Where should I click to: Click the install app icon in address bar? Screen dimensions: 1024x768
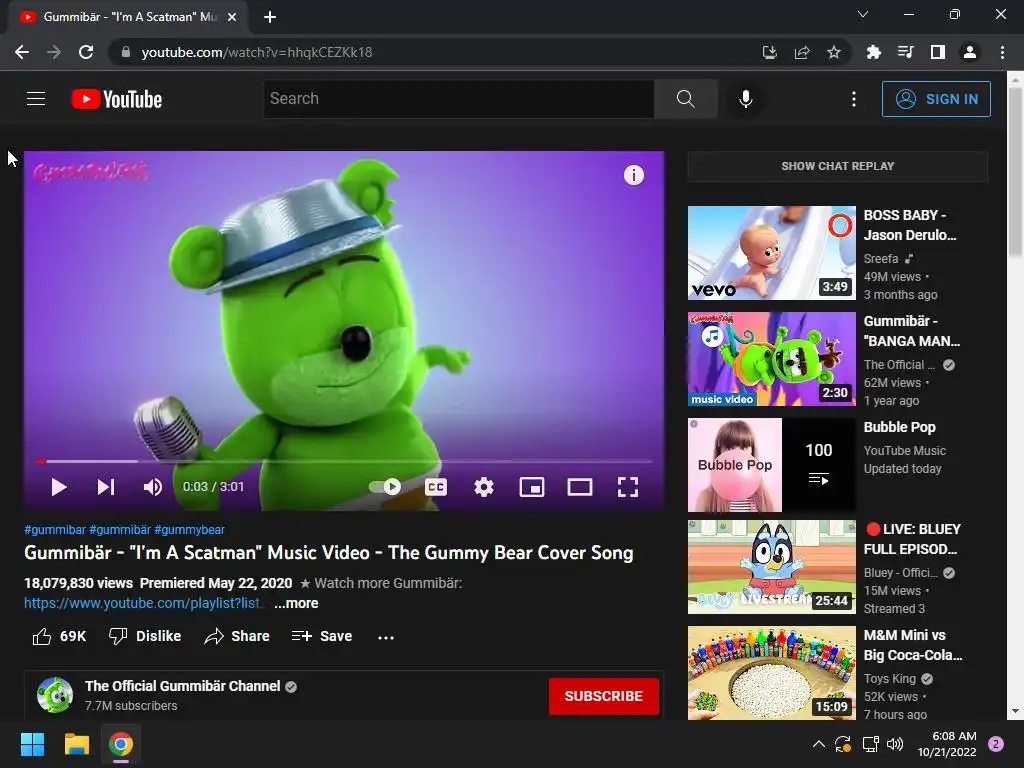[x=770, y=52]
